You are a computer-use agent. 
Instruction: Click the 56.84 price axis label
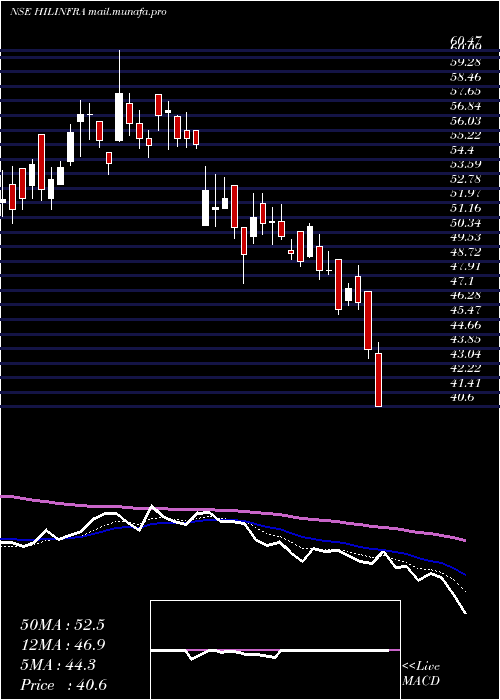pos(466,106)
